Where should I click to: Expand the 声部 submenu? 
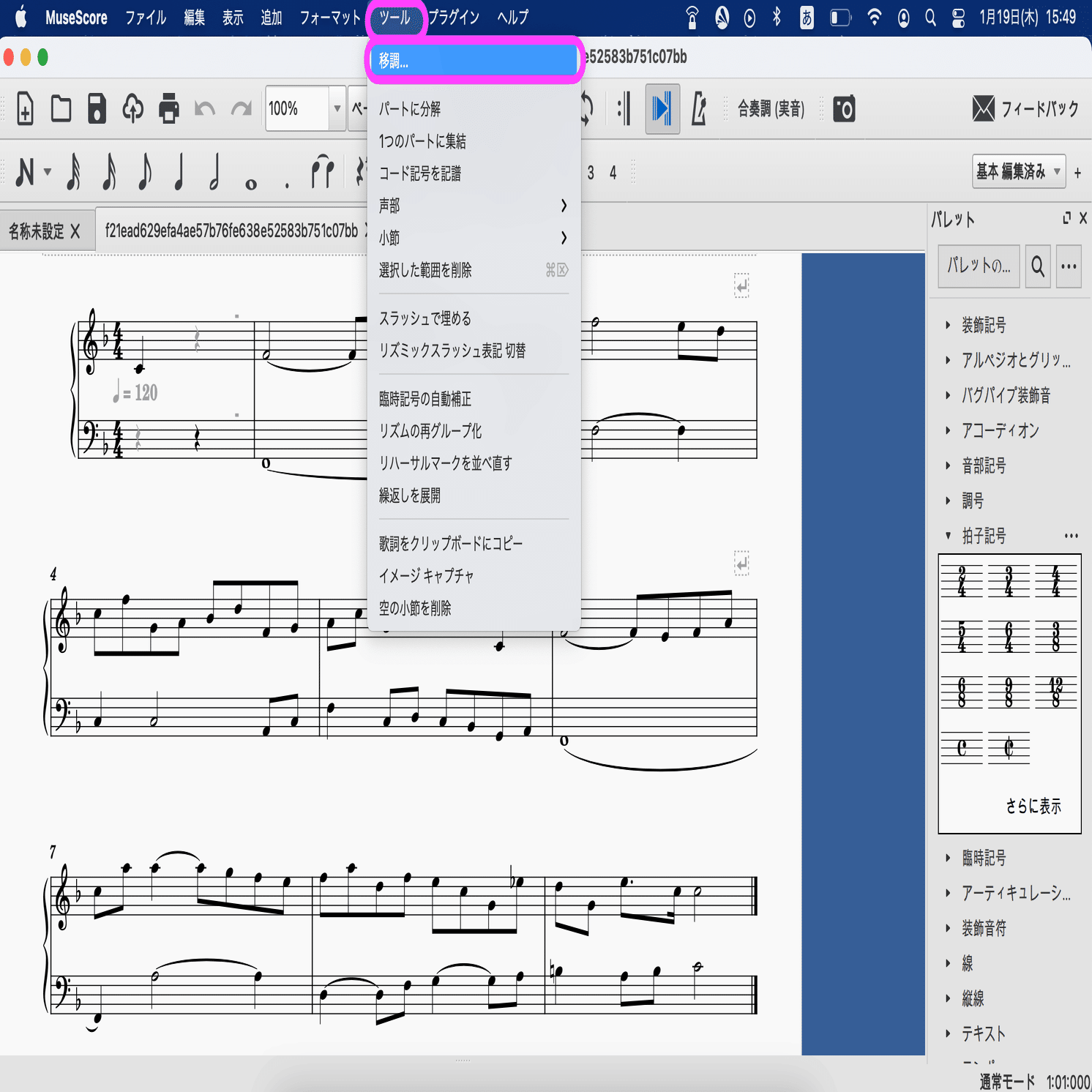(474, 206)
